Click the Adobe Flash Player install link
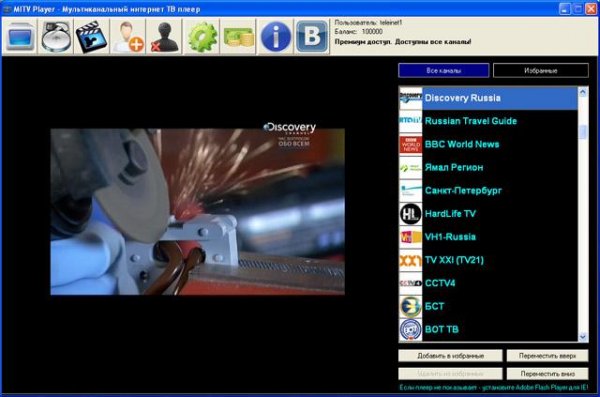This screenshot has height=397, width=600. coord(494,387)
